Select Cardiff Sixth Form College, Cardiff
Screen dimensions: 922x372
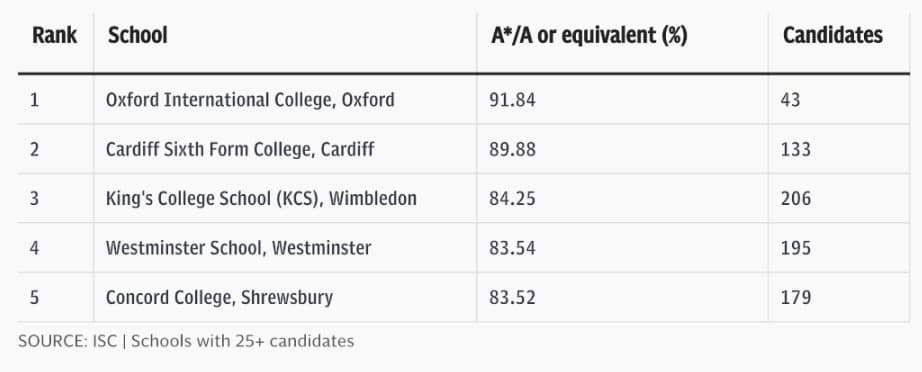240,149
